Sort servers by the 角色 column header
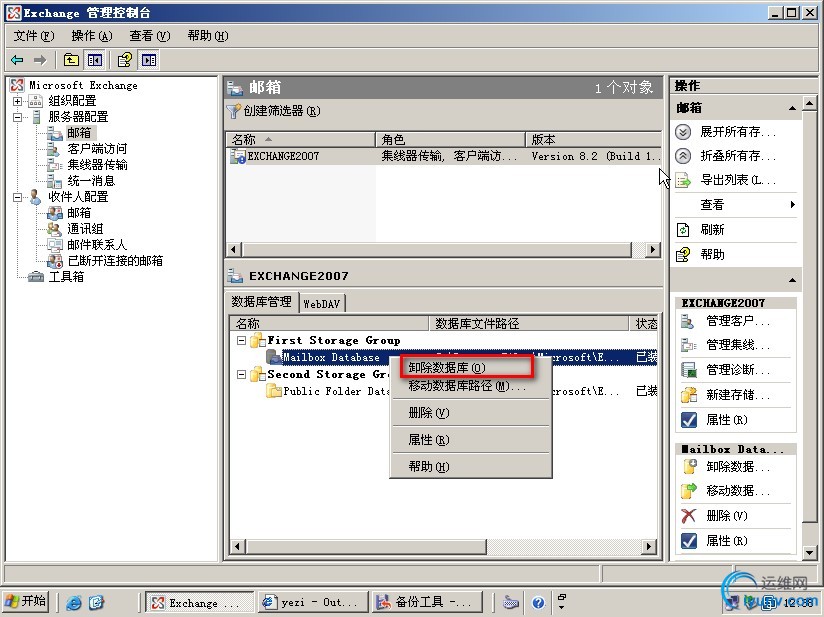This screenshot has width=824, height=617. point(450,139)
